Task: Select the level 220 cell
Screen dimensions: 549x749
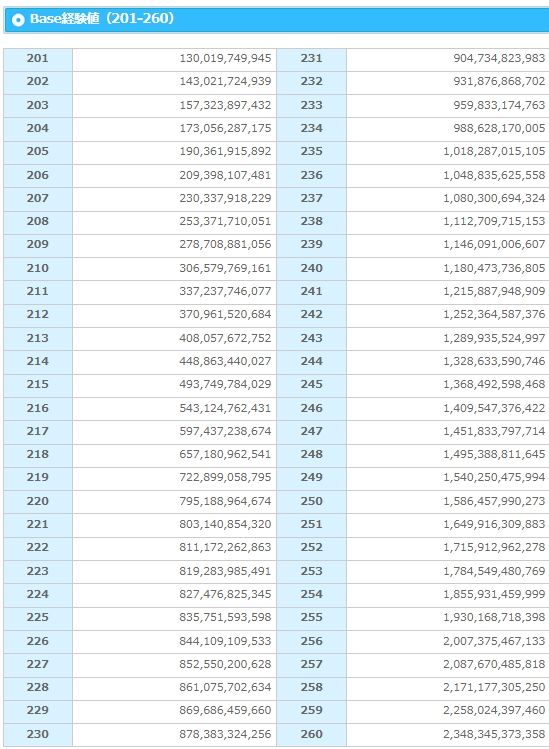Action: [x=38, y=501]
